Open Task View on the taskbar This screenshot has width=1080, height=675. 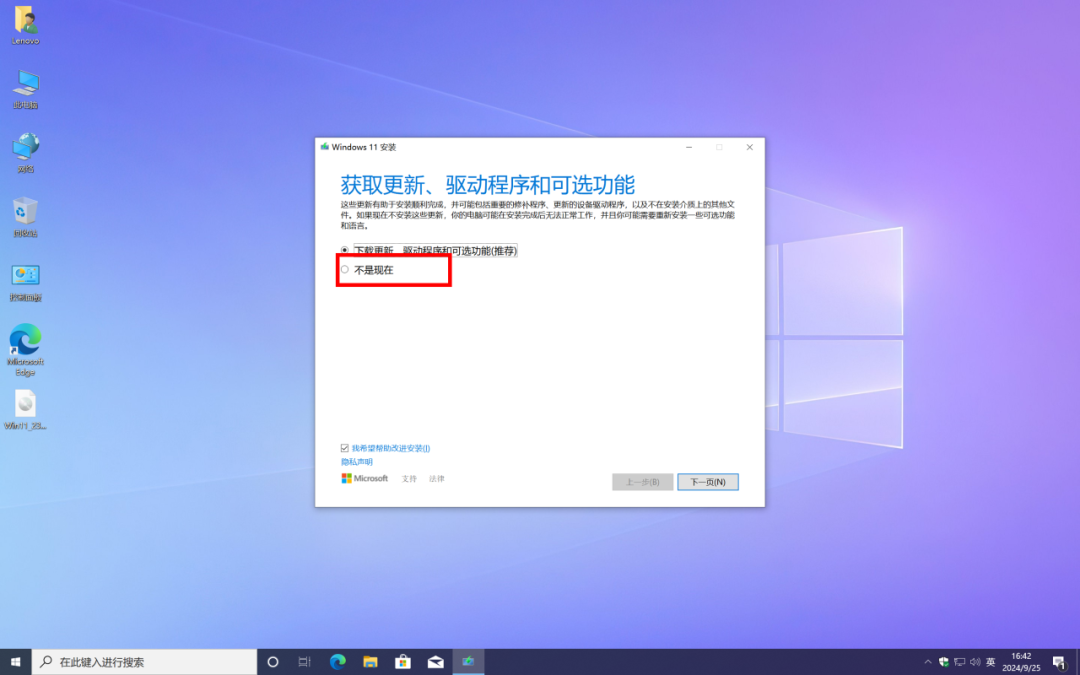point(304,662)
